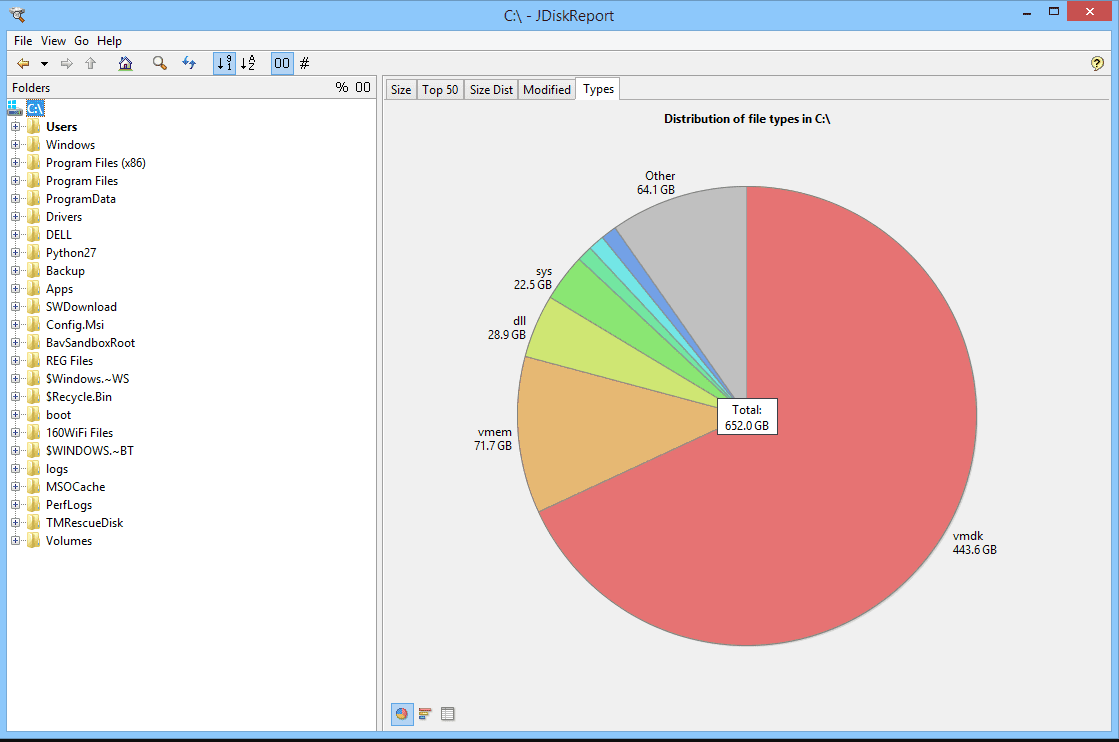Open the Help menu
Image resolution: width=1119 pixels, height=742 pixels.
109,41
